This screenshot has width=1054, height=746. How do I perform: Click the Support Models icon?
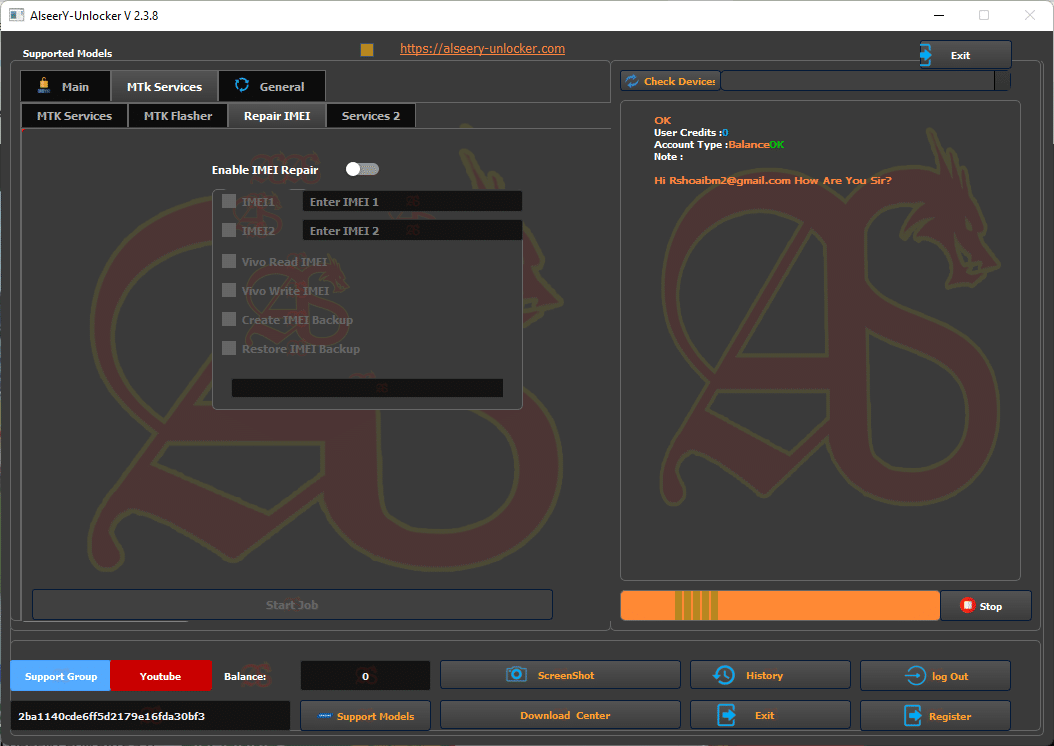pos(325,716)
